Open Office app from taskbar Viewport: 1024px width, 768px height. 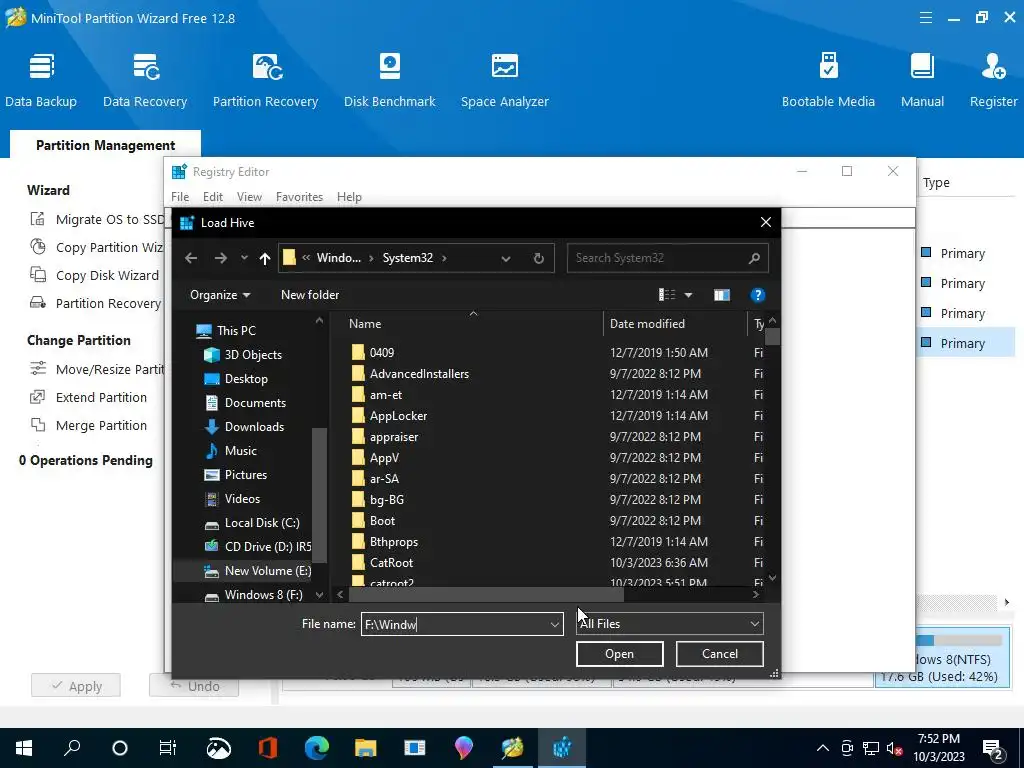pos(268,748)
